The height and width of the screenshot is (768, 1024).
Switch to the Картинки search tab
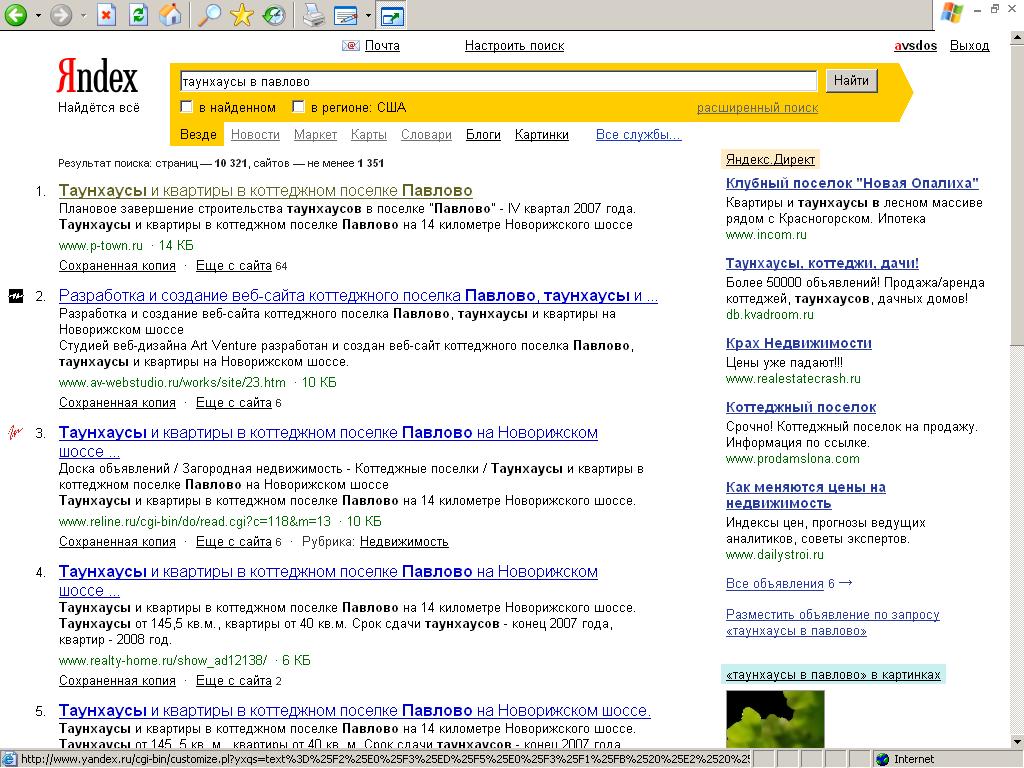[541, 135]
